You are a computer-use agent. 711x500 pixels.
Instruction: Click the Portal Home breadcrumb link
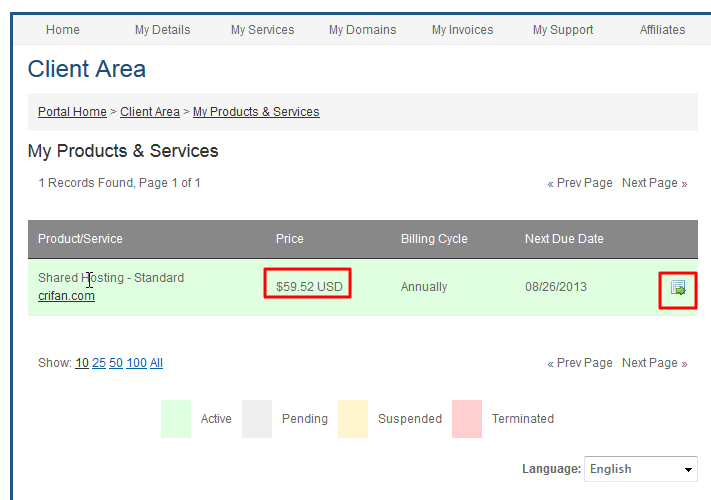coord(72,112)
